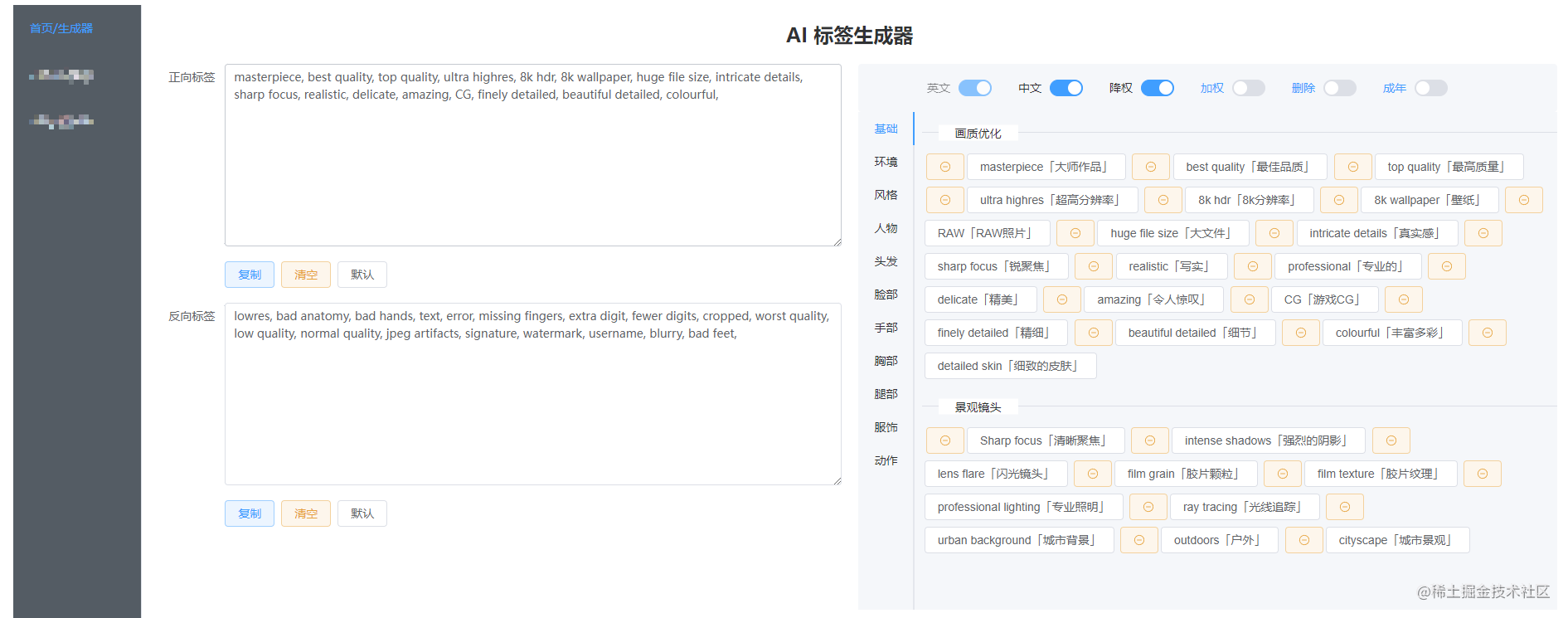Select the 胸部 tab
The height and width of the screenshot is (618, 1568).
pyautogui.click(x=886, y=361)
